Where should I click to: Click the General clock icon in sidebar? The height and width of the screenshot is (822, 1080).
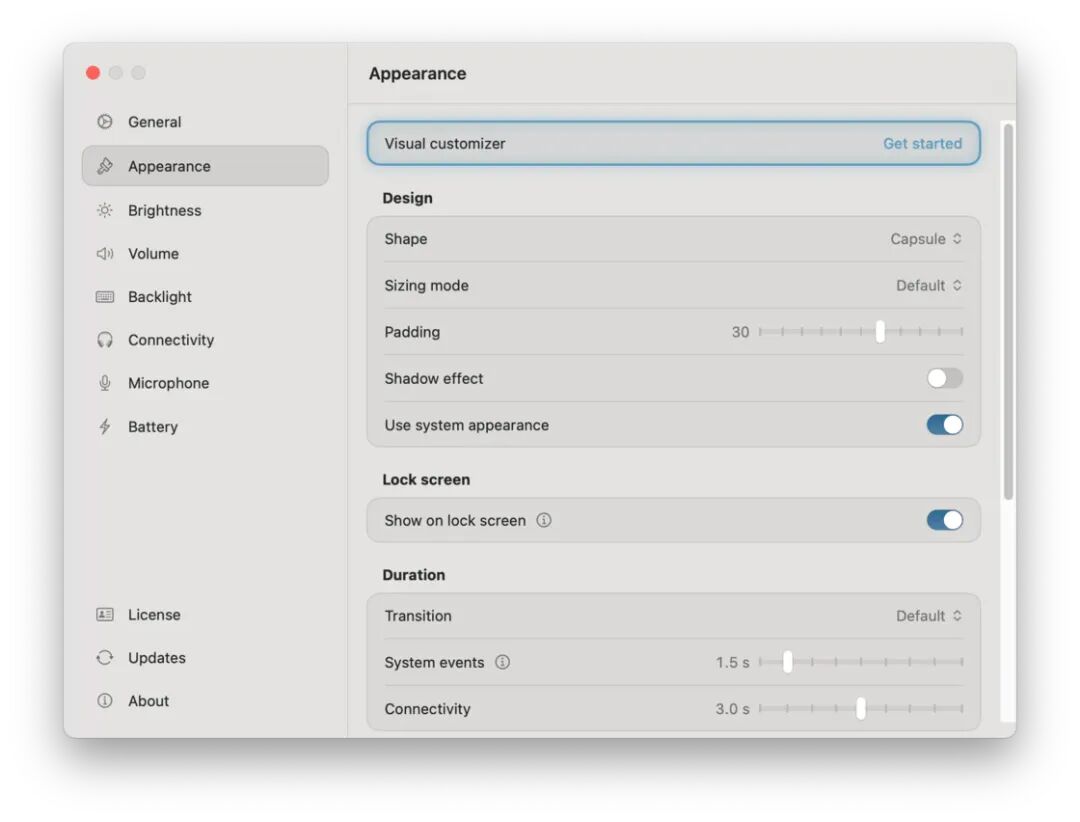click(x=105, y=122)
